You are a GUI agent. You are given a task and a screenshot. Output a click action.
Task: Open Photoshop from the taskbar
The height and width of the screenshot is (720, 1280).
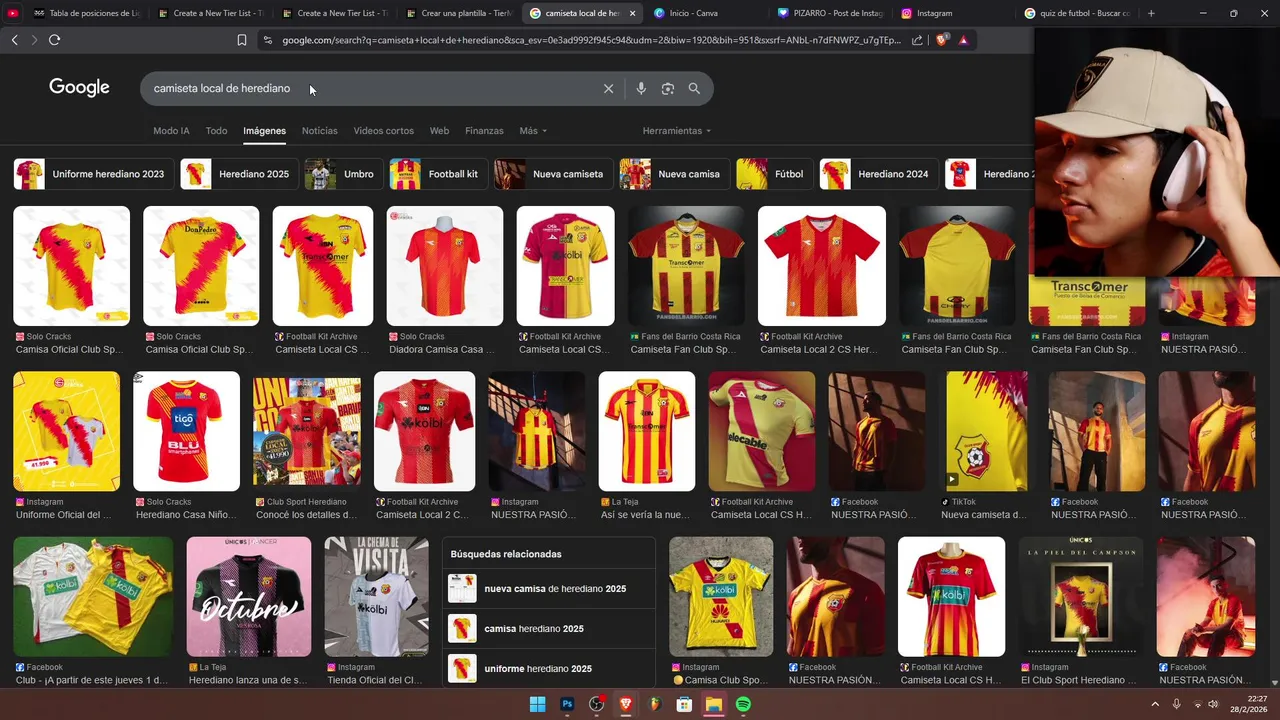[x=567, y=704]
